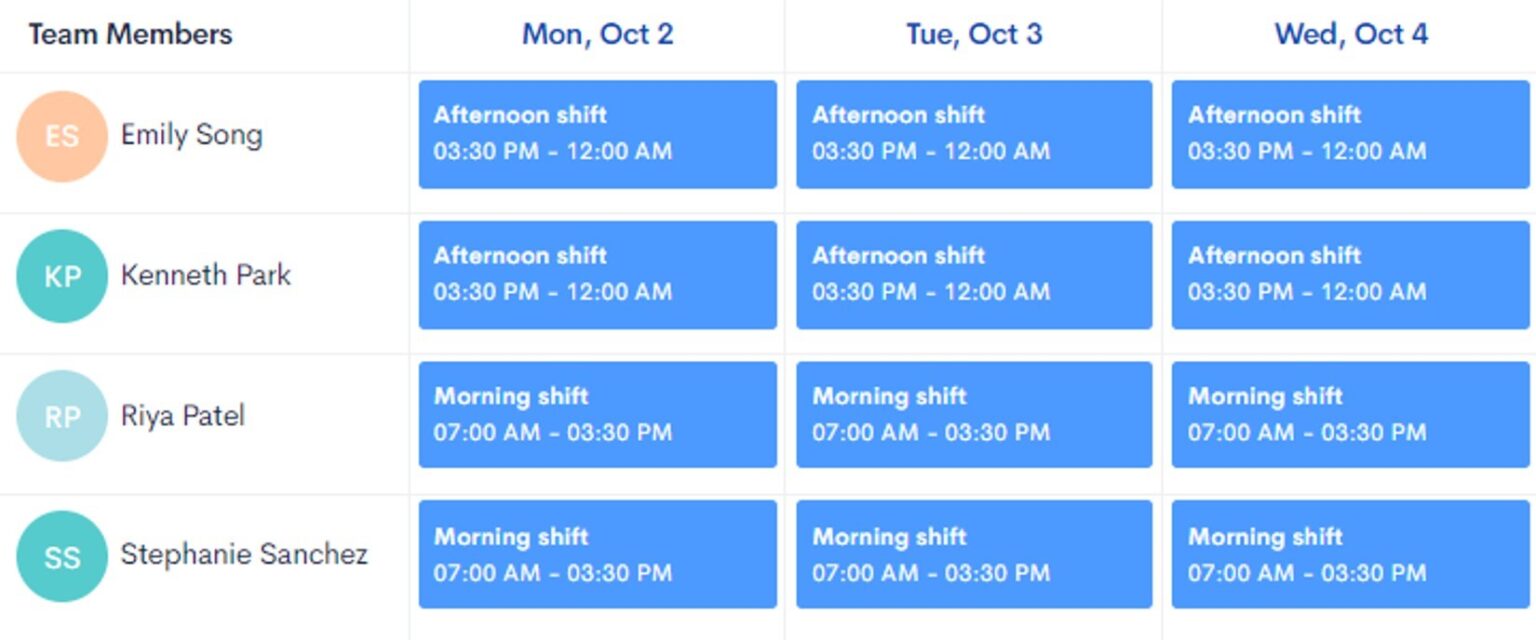
Task: Click Riya Patel's RP avatar icon
Action: [62, 415]
